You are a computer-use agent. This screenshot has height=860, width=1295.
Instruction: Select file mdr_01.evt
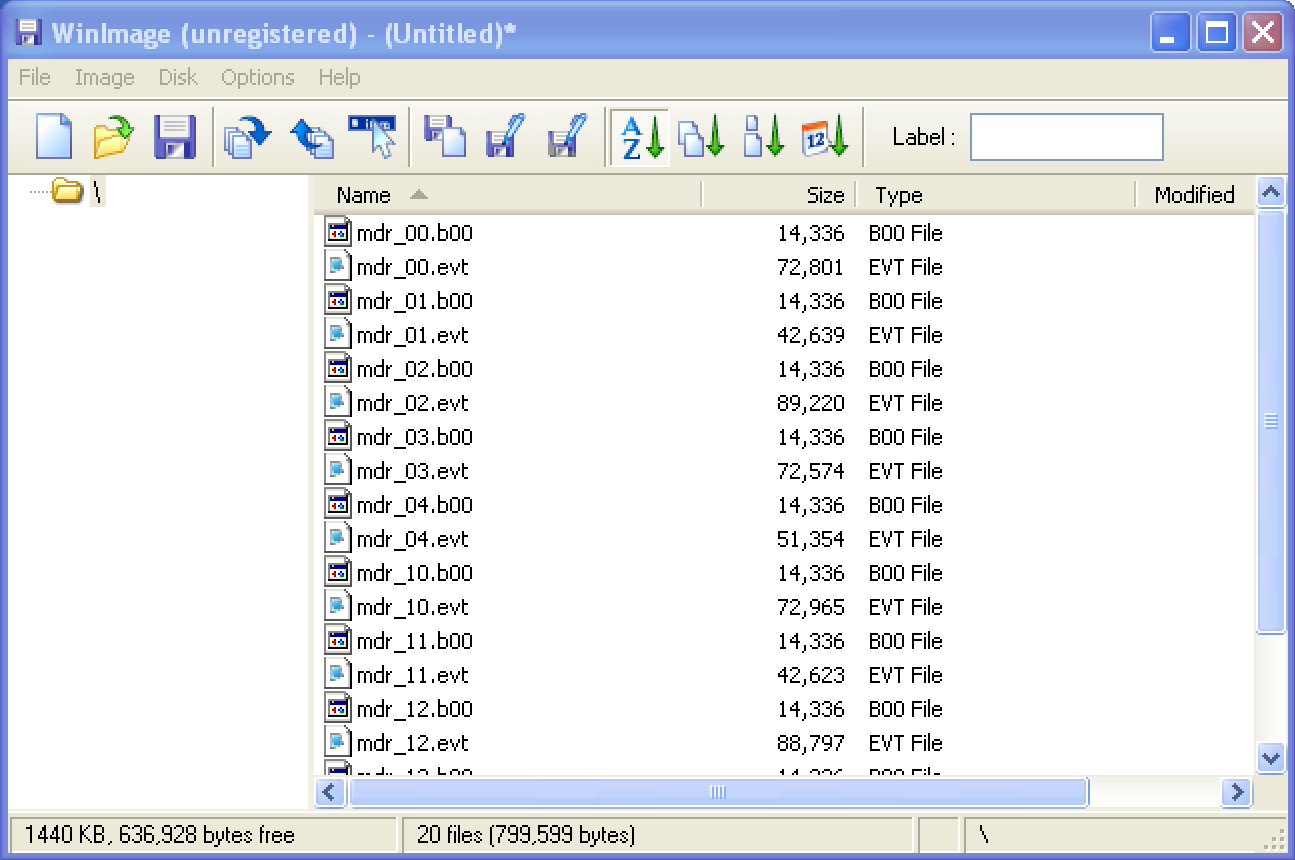(x=412, y=336)
